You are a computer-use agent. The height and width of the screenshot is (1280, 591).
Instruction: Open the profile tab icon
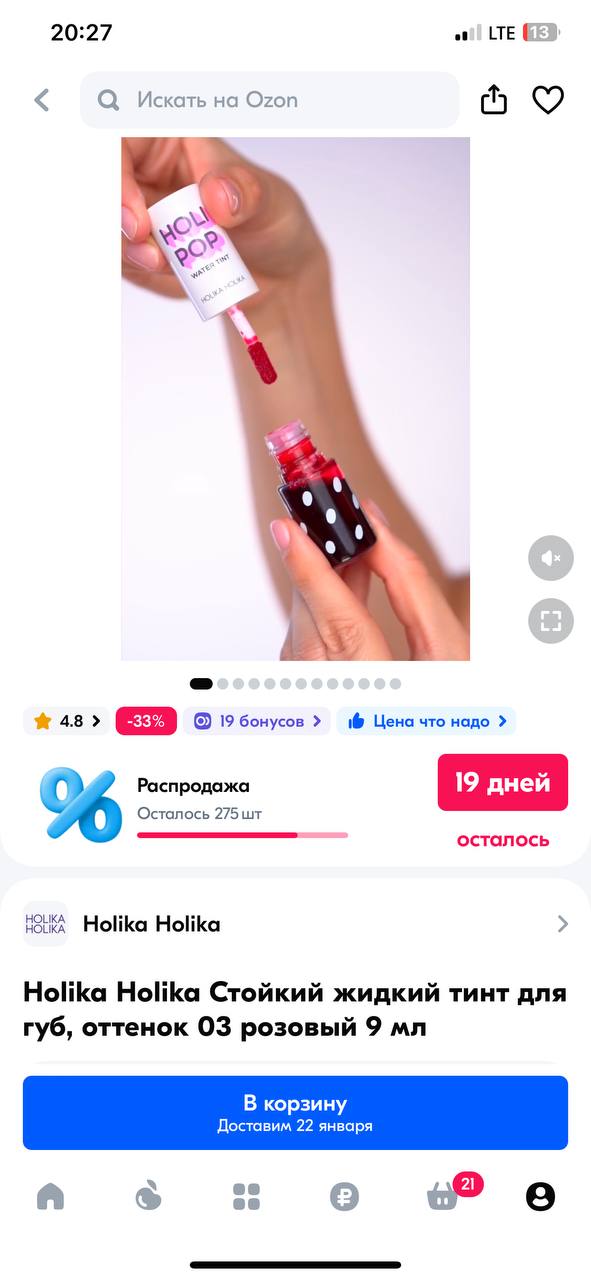[x=540, y=1196]
